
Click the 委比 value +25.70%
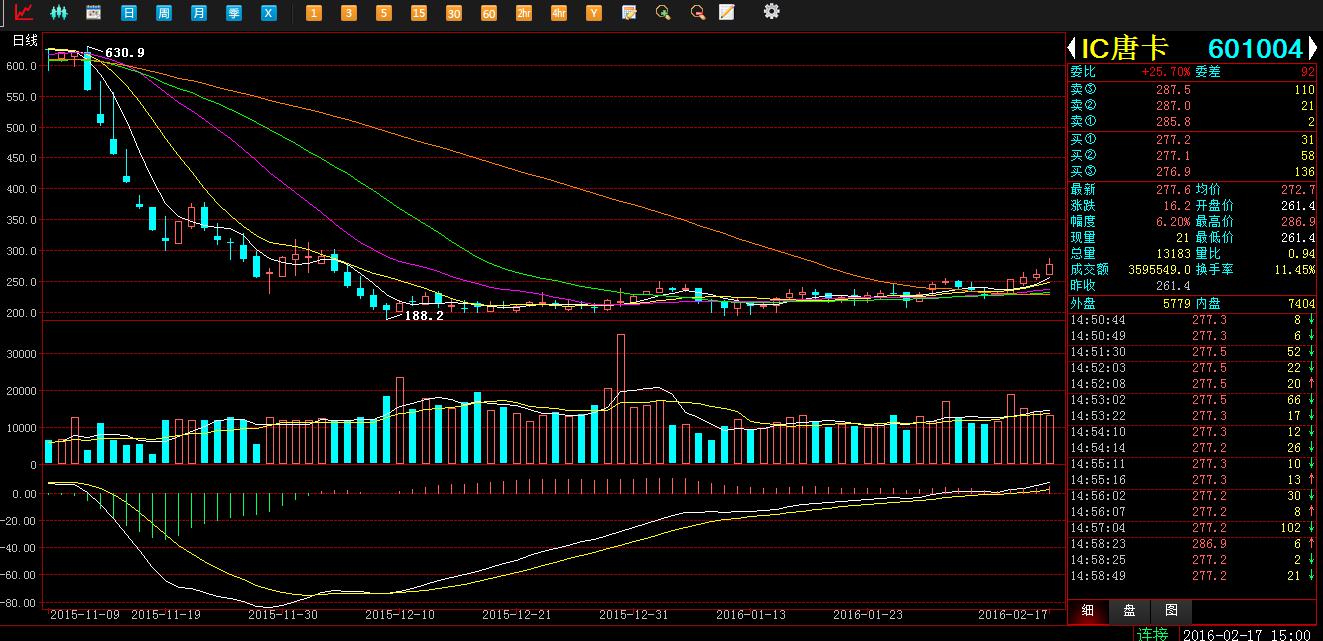pyautogui.click(x=1166, y=72)
